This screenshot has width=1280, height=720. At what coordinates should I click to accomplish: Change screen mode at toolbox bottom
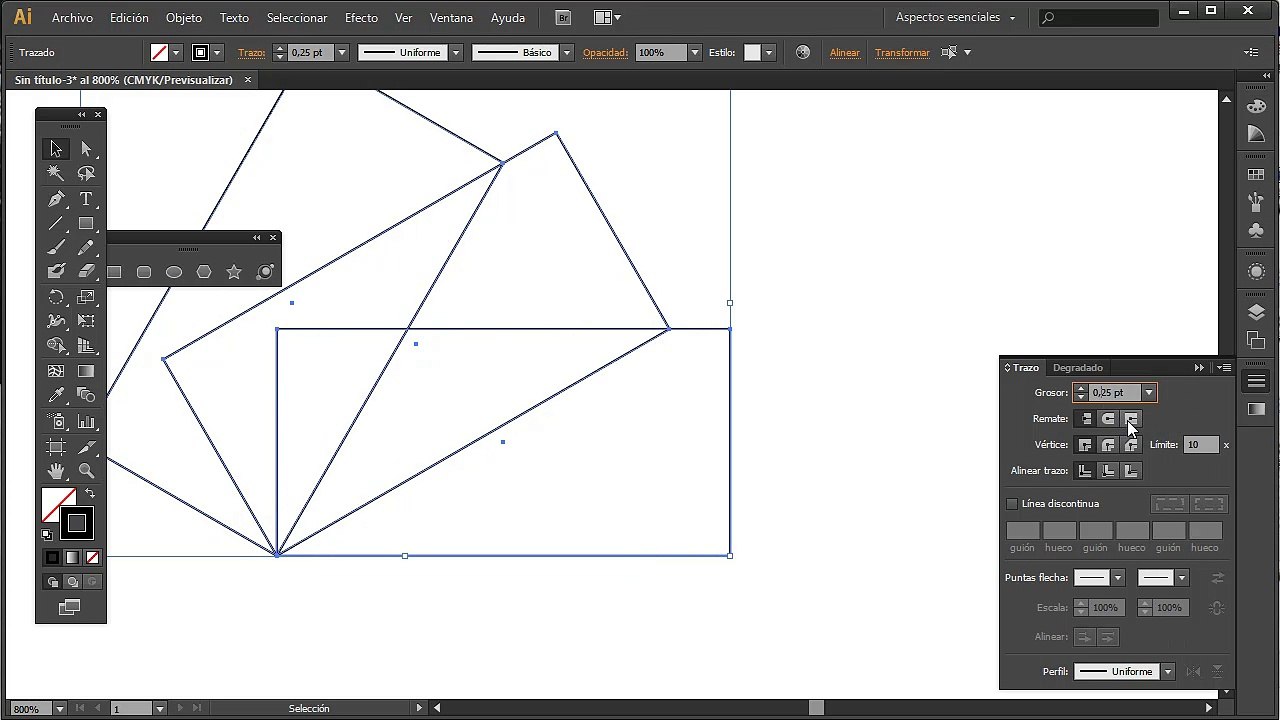69,607
